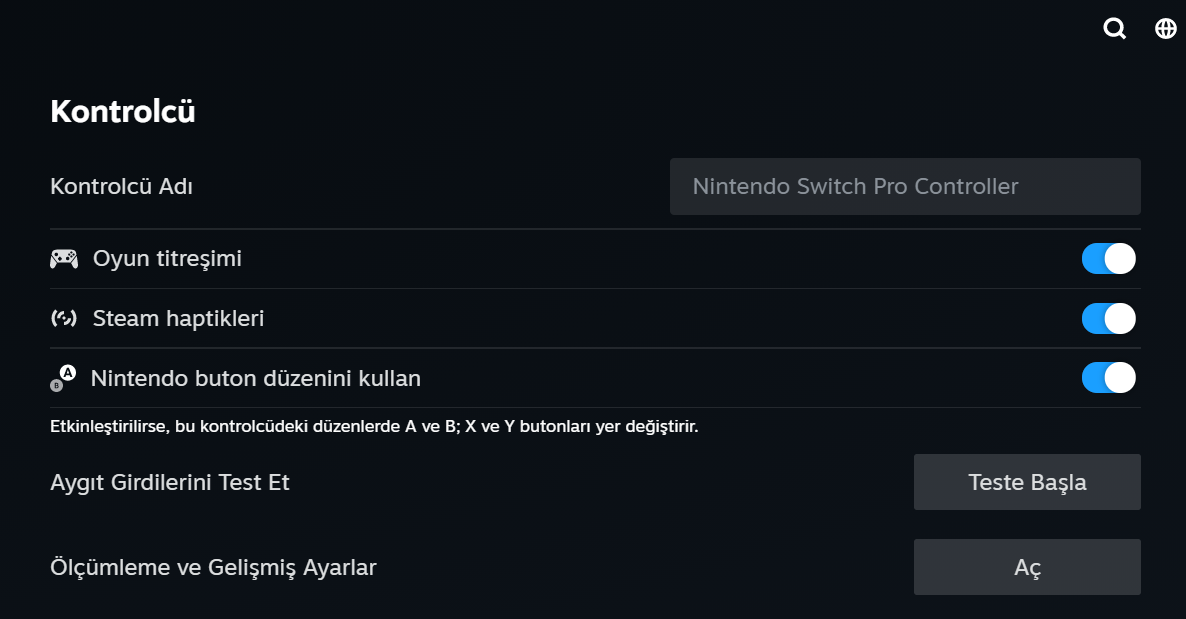Click the Nintendo buton düzenini kullan label
This screenshot has width=1186, height=619.
[255, 378]
